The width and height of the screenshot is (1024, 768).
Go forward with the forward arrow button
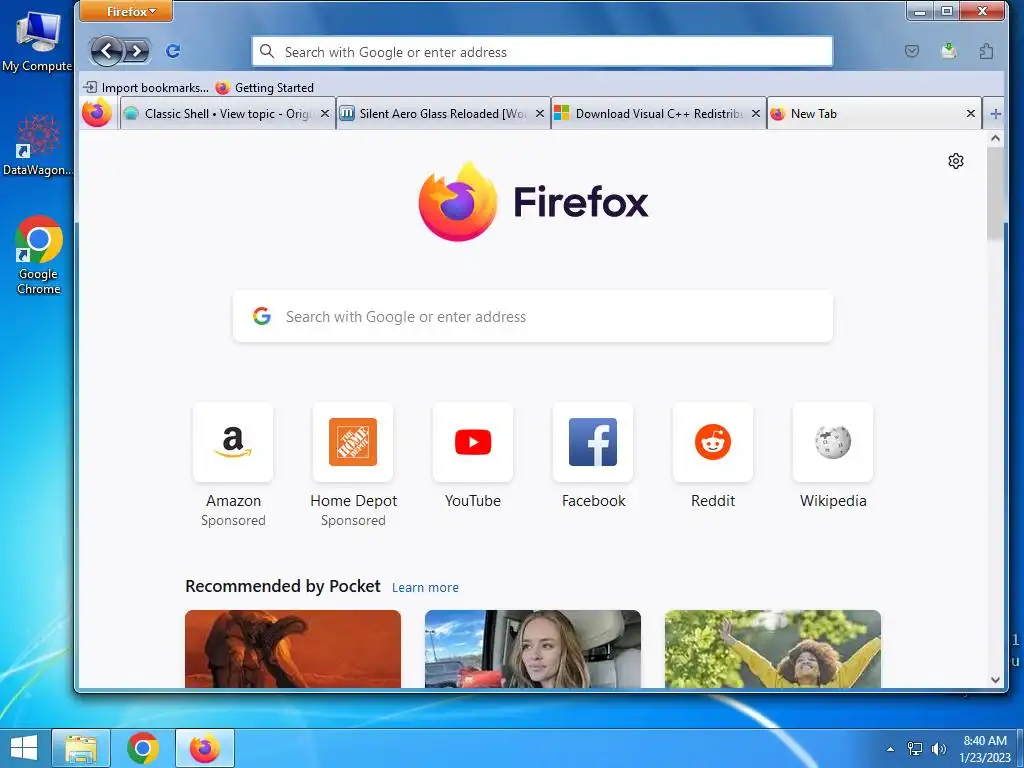pyautogui.click(x=136, y=51)
